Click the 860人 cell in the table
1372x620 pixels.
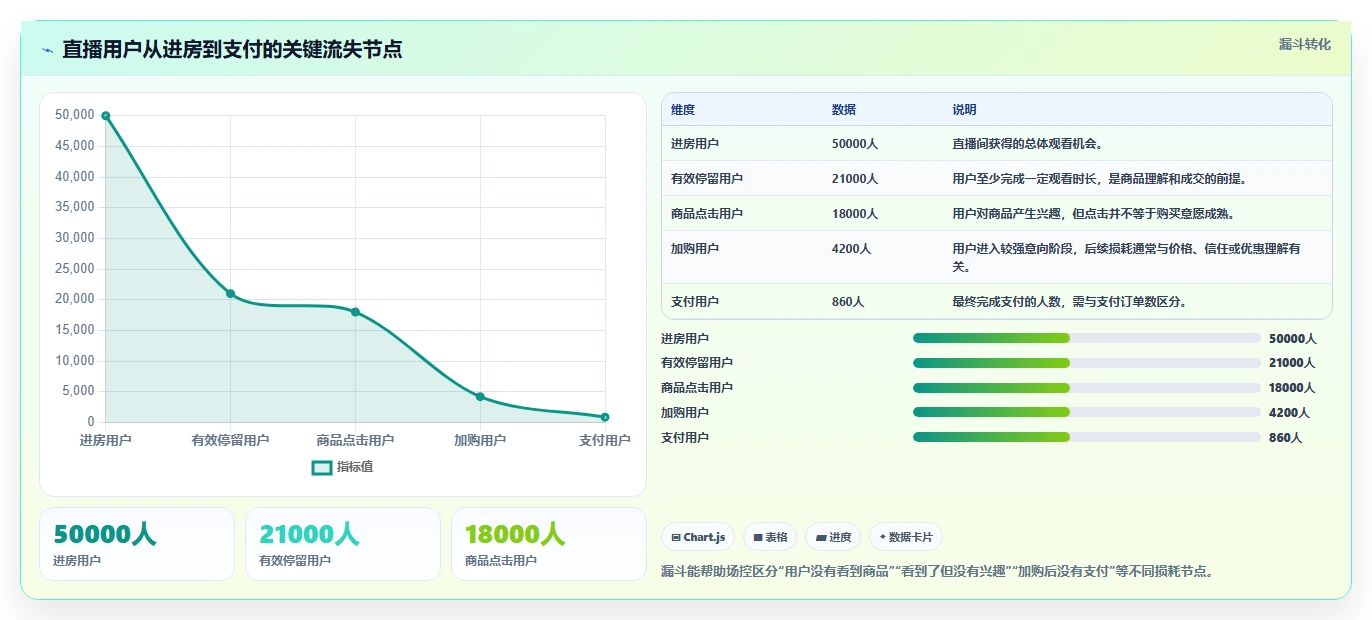[x=848, y=302]
